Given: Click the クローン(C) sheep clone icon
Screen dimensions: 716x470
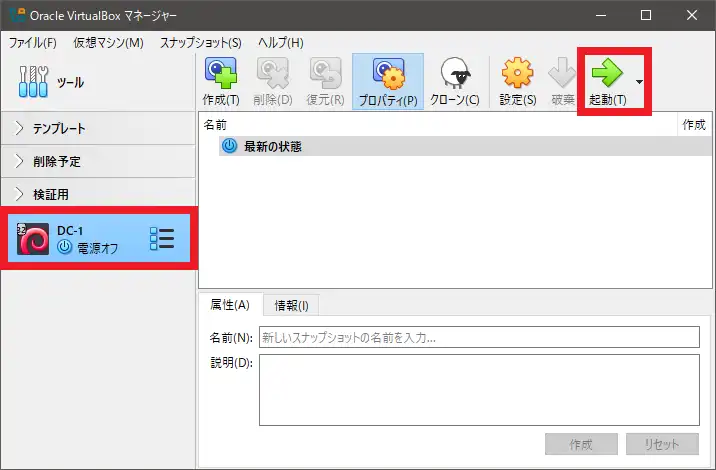Looking at the screenshot, I should [x=455, y=74].
